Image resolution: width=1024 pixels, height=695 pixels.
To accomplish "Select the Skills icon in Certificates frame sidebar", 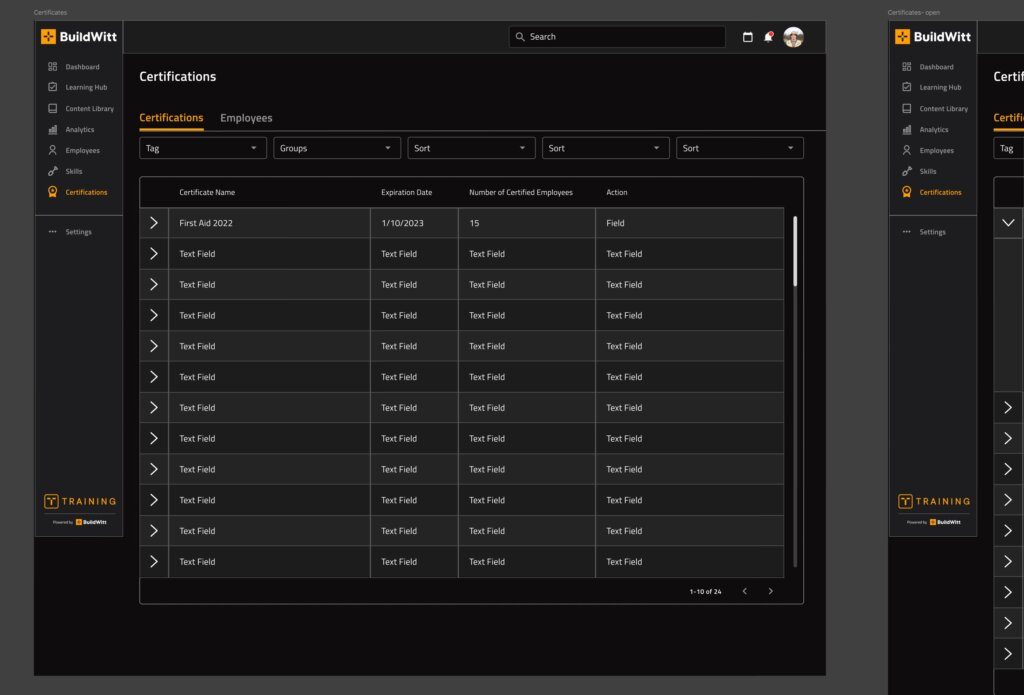I will [x=52, y=171].
